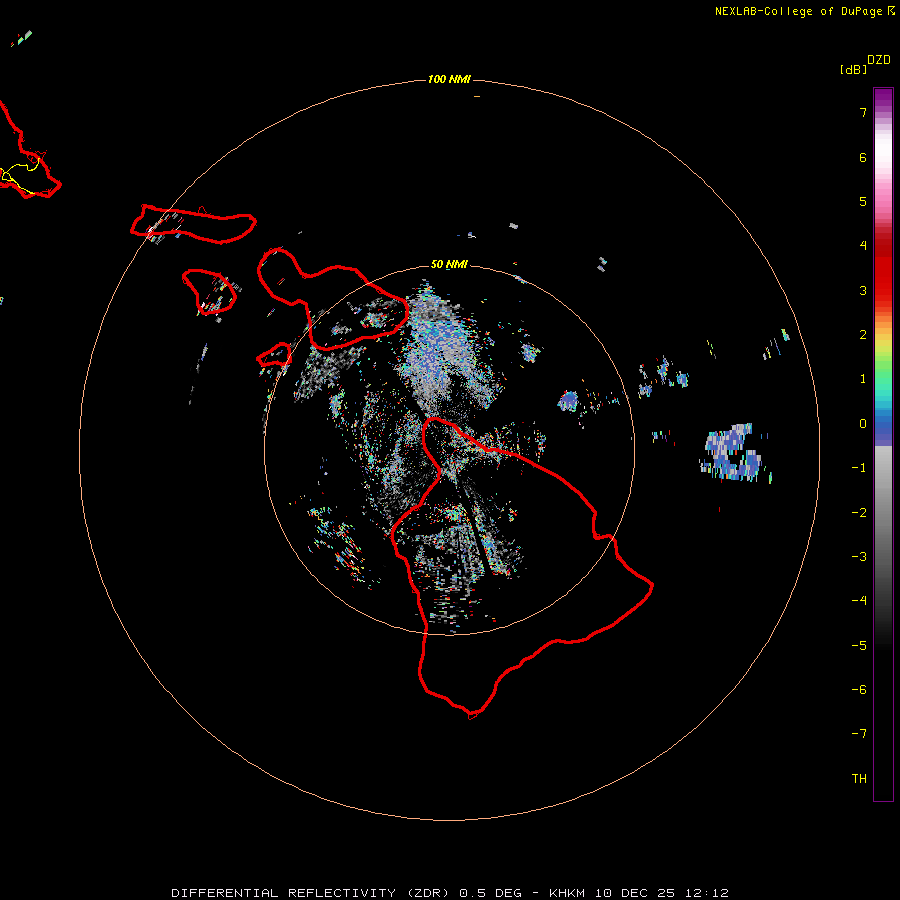
Task: Click the -2 value on the color scale
Action: [859, 513]
